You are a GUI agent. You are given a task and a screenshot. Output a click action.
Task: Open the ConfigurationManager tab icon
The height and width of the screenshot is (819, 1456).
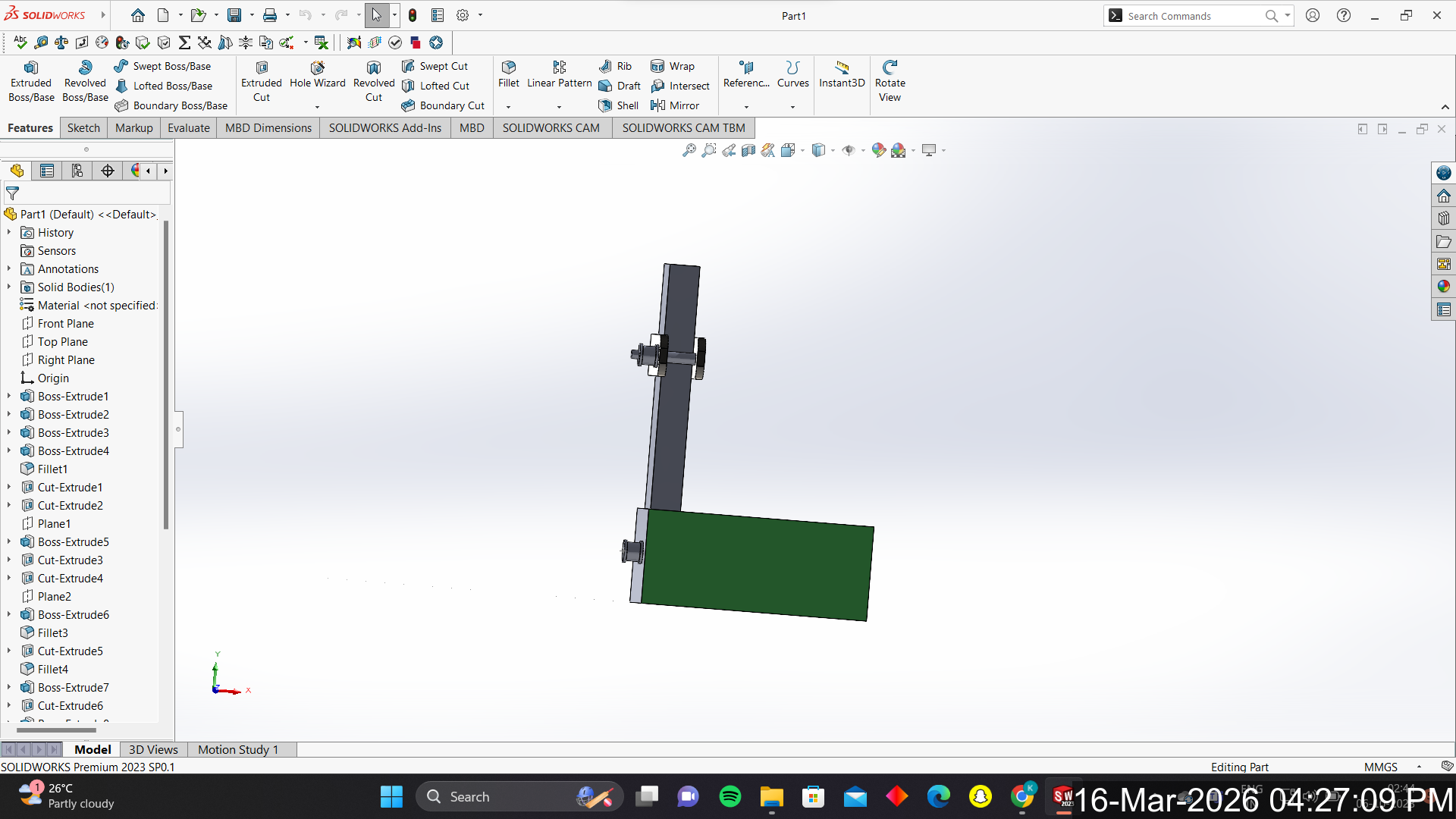click(77, 171)
